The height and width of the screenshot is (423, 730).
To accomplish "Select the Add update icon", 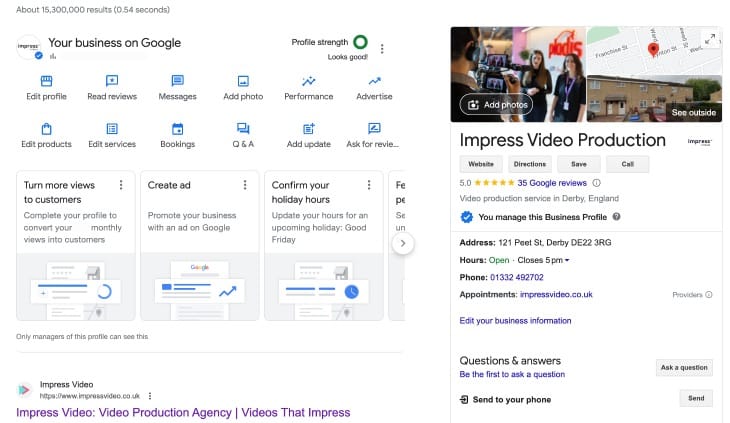I will coord(308,129).
